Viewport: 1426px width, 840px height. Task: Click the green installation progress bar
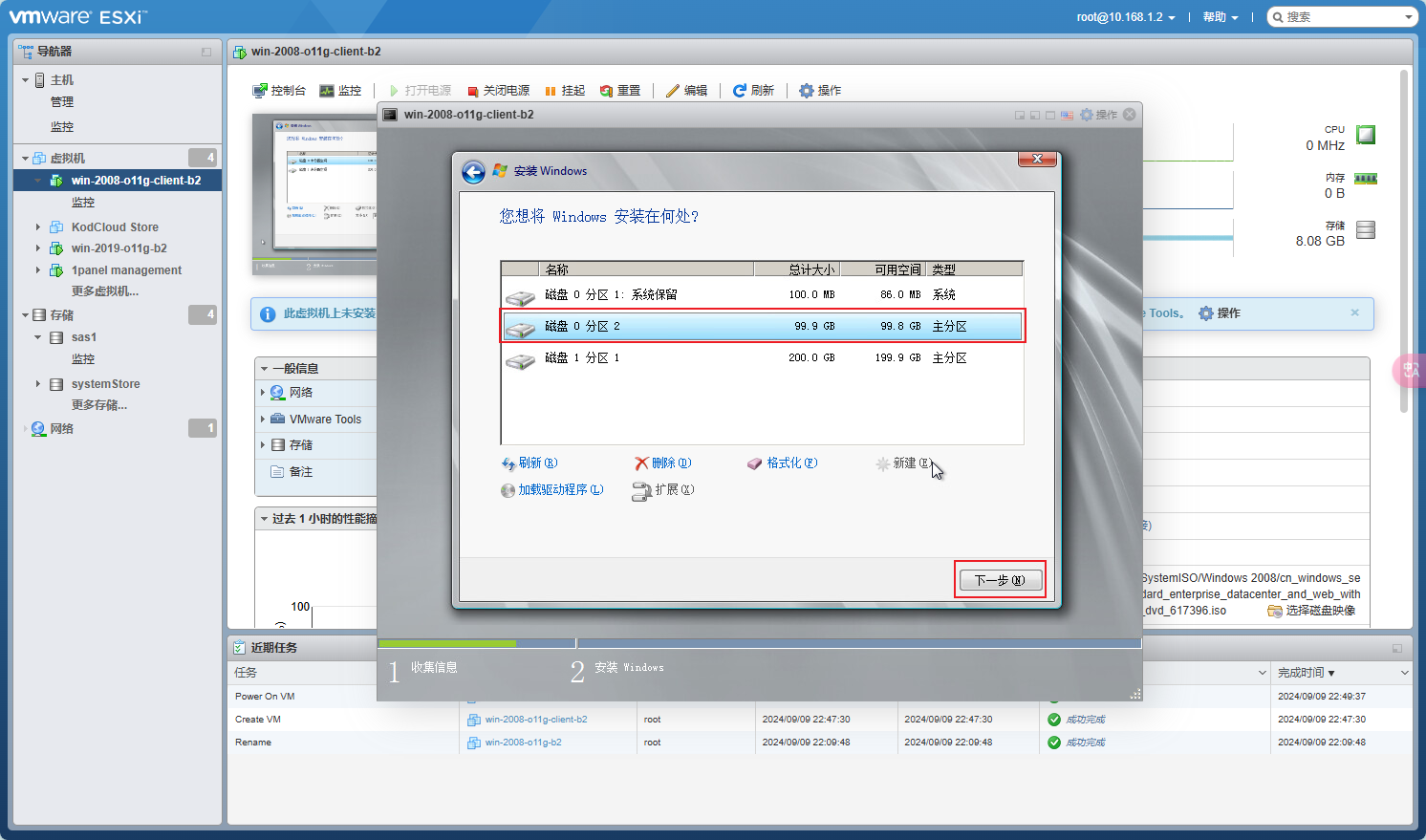pos(447,644)
